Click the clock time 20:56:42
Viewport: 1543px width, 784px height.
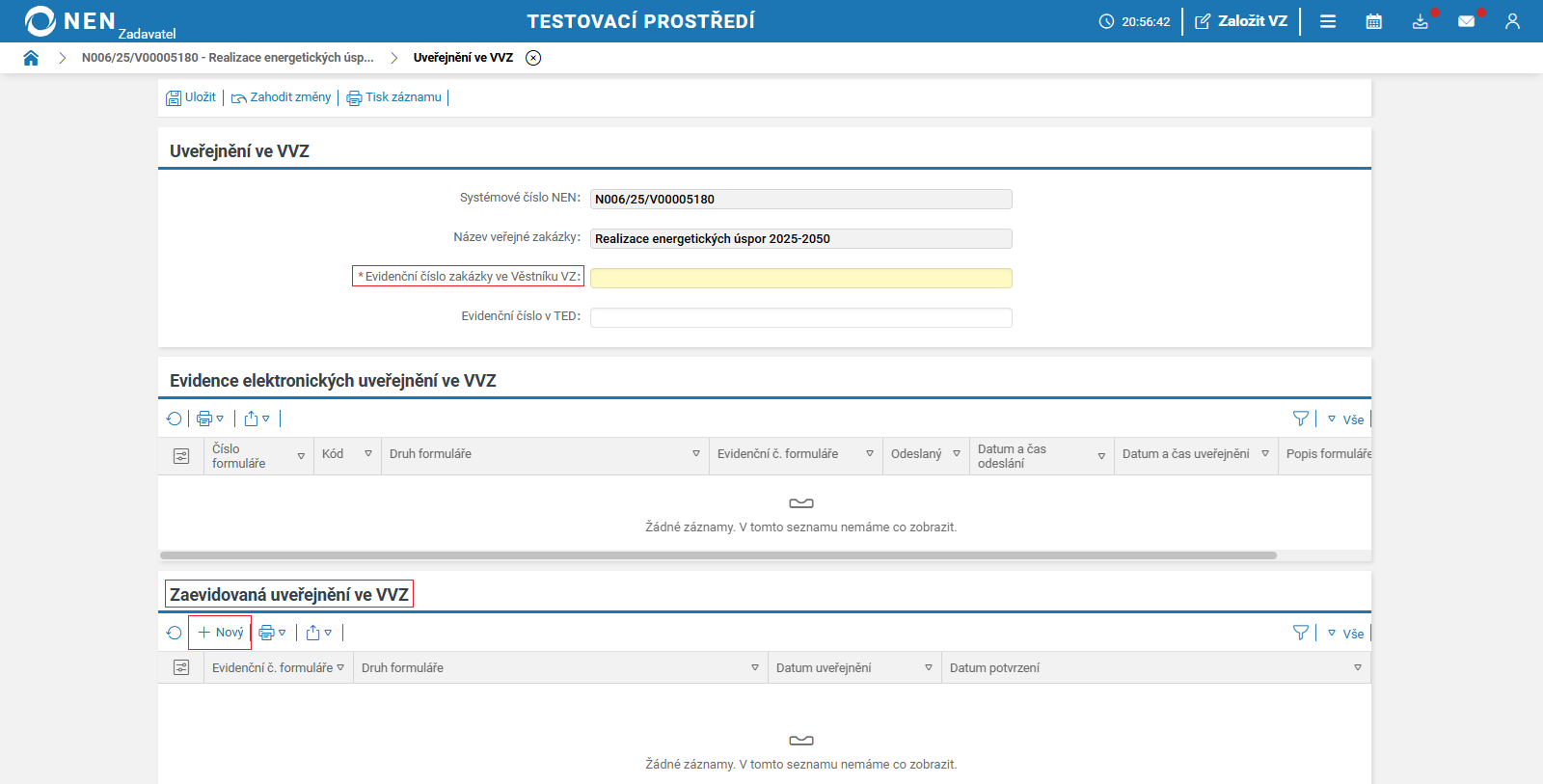pos(1135,21)
